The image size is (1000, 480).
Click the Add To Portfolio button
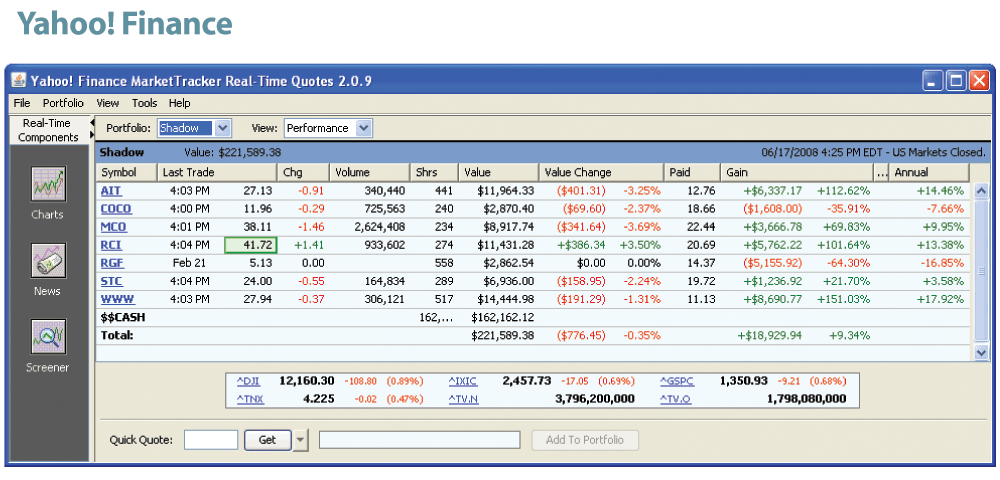point(585,440)
